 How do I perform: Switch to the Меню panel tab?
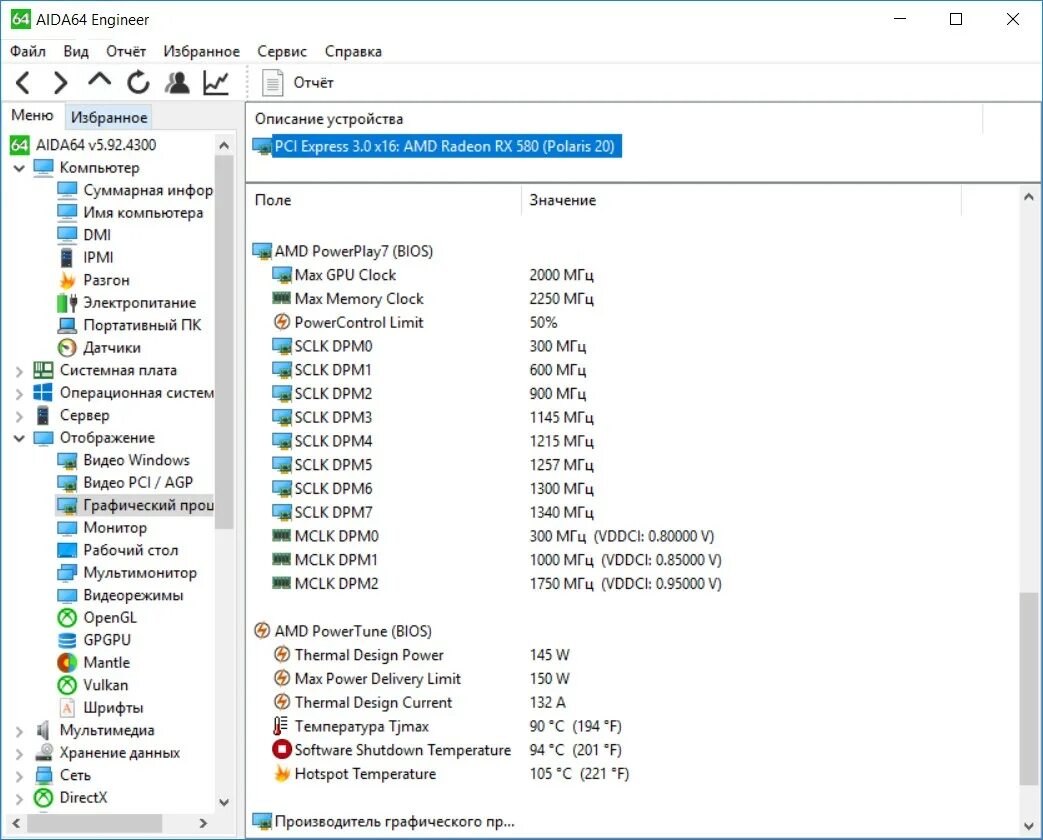tap(32, 115)
